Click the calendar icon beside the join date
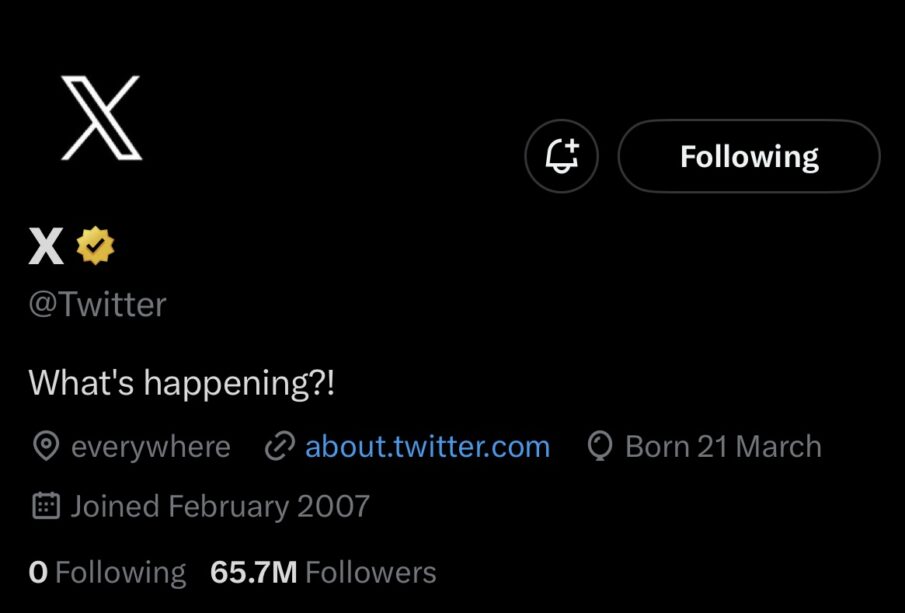This screenshot has width=905, height=613. pyautogui.click(x=45, y=506)
